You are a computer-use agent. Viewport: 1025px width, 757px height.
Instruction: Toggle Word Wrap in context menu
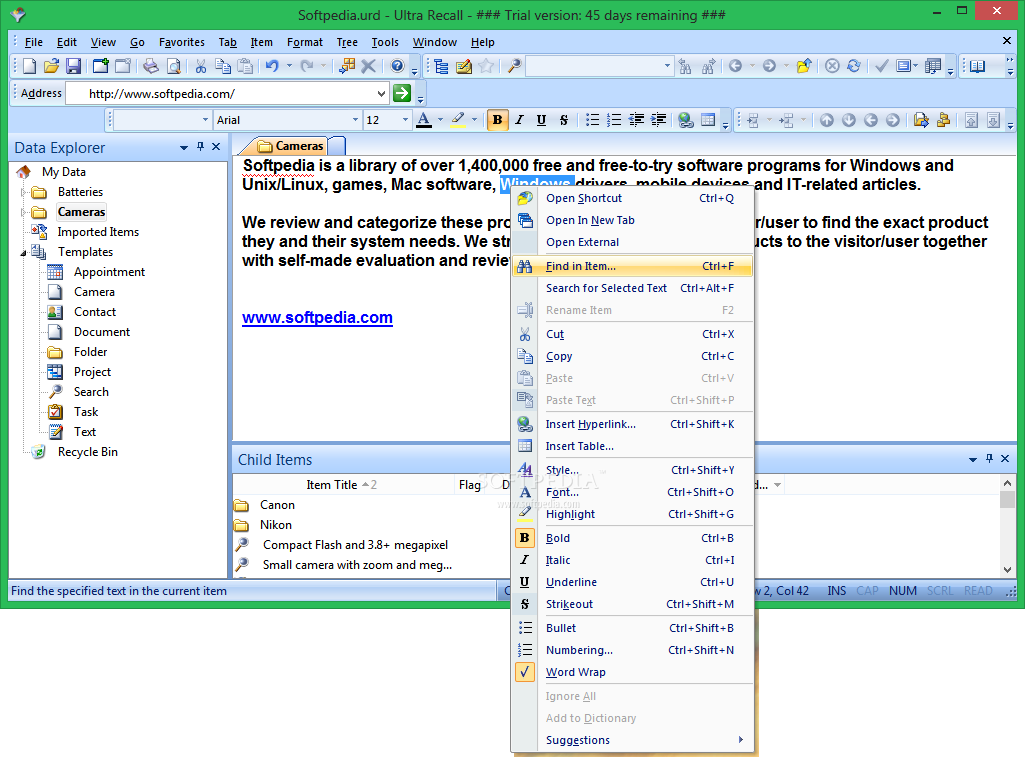[633, 672]
